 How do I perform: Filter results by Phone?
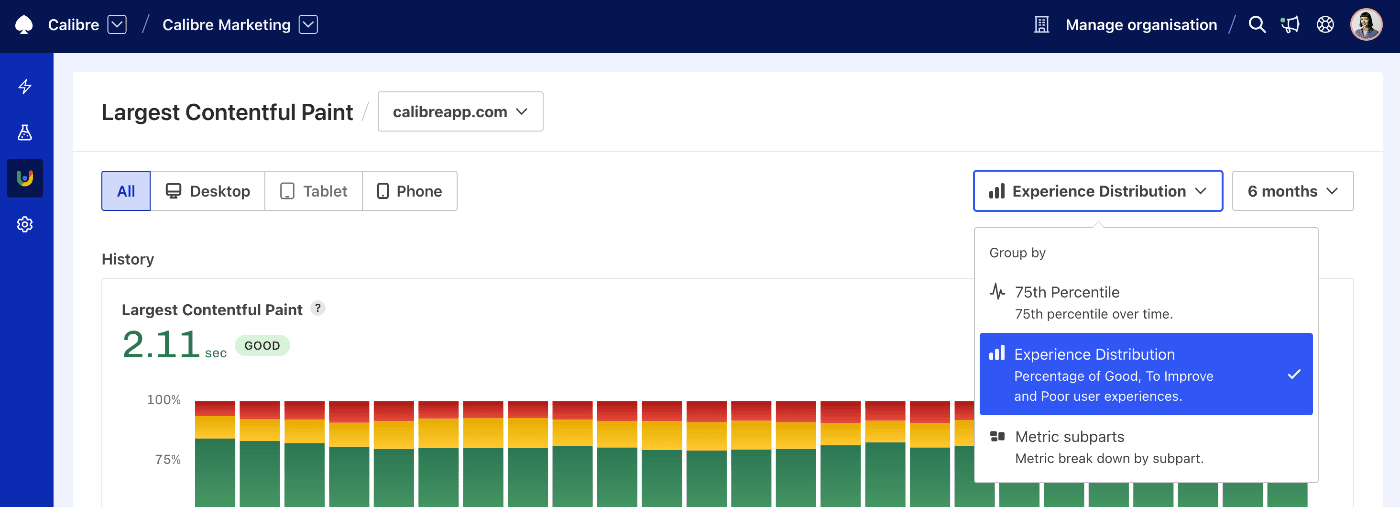click(409, 191)
